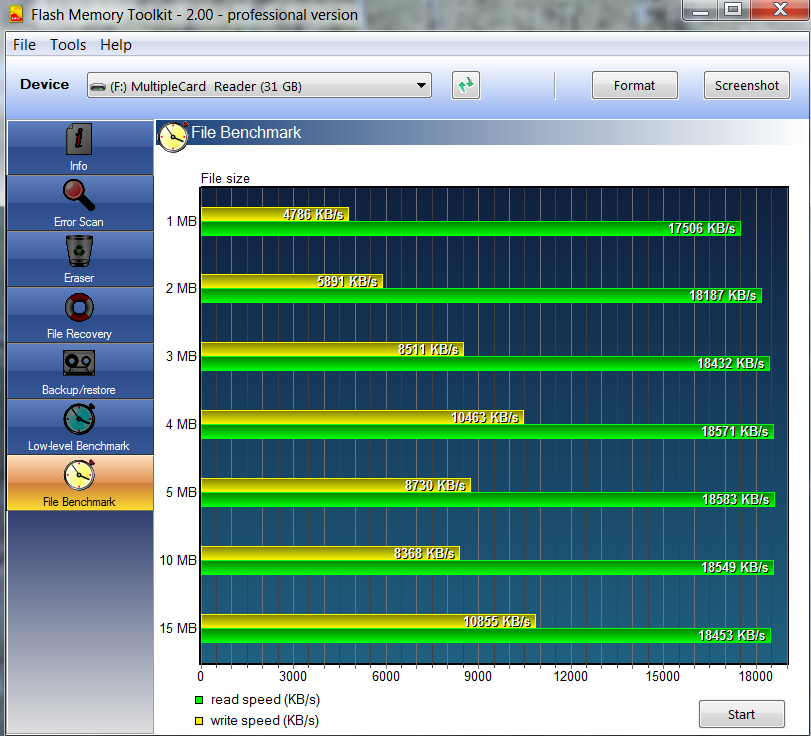811x736 pixels.
Task: Start the file benchmark
Action: coord(741,714)
